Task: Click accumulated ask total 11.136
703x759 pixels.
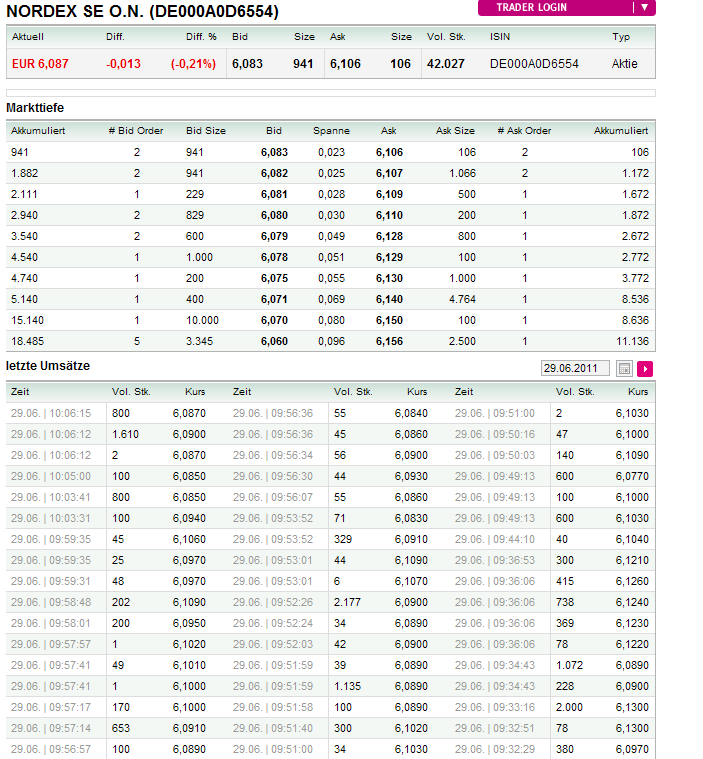Action: coord(632,341)
